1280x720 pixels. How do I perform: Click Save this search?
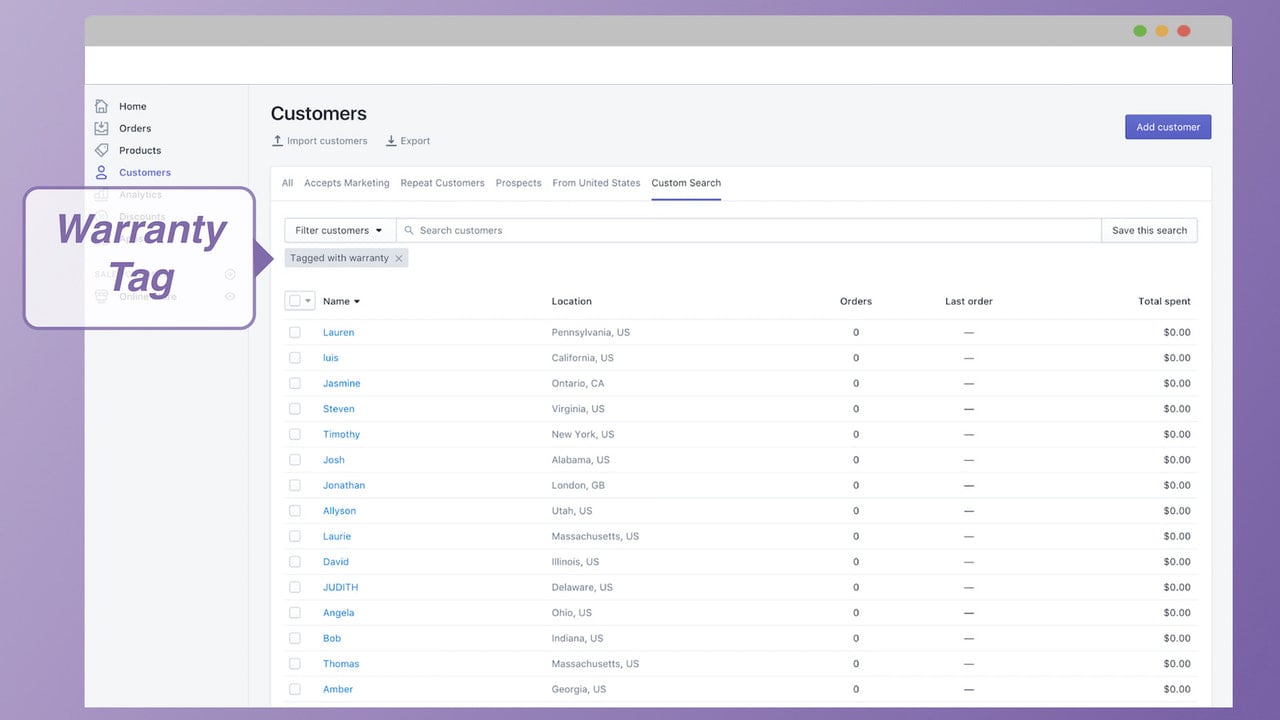[x=1149, y=230]
